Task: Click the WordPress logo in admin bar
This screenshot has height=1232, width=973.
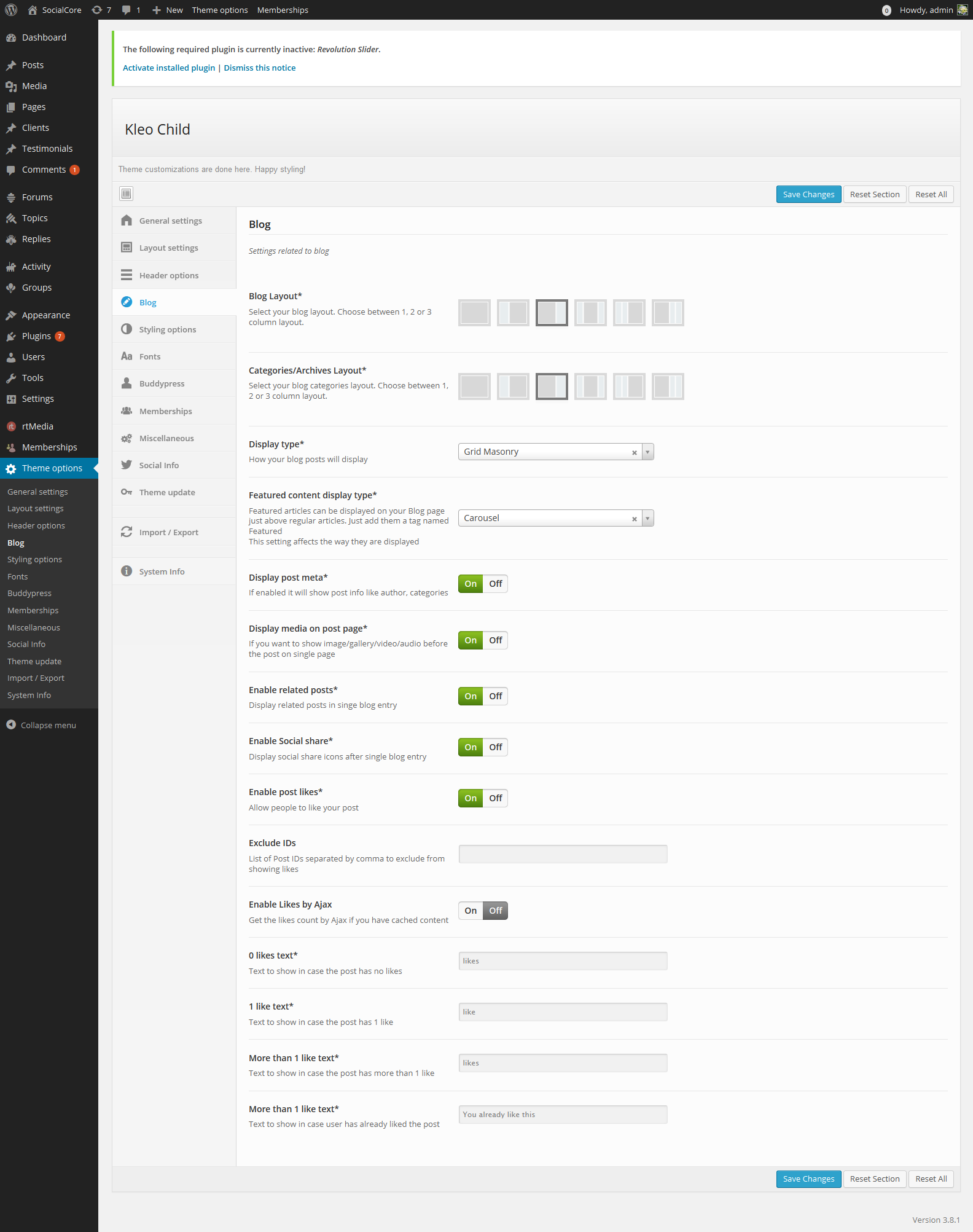Action: tap(11, 10)
